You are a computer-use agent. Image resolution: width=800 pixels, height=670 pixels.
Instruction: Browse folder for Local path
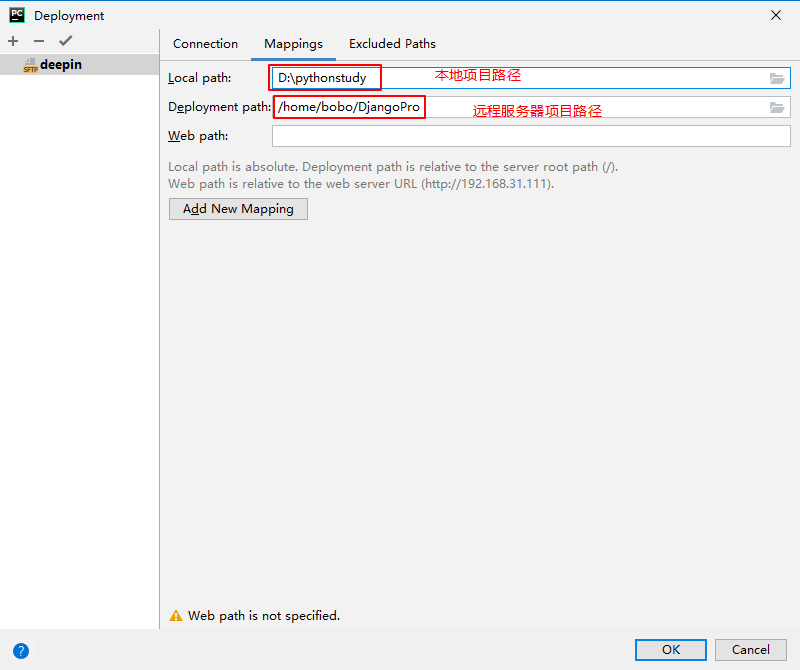point(777,78)
